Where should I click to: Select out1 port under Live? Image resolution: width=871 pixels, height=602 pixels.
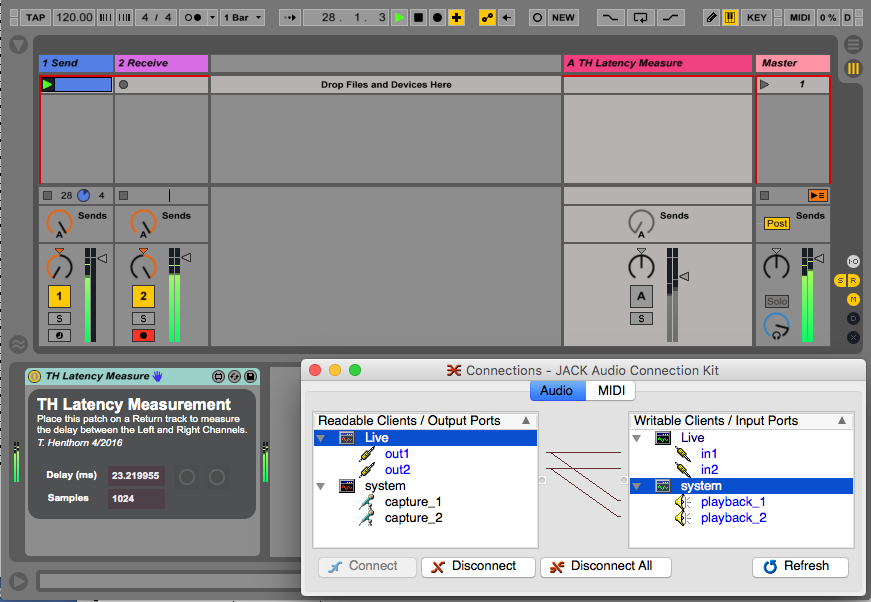tap(397, 454)
